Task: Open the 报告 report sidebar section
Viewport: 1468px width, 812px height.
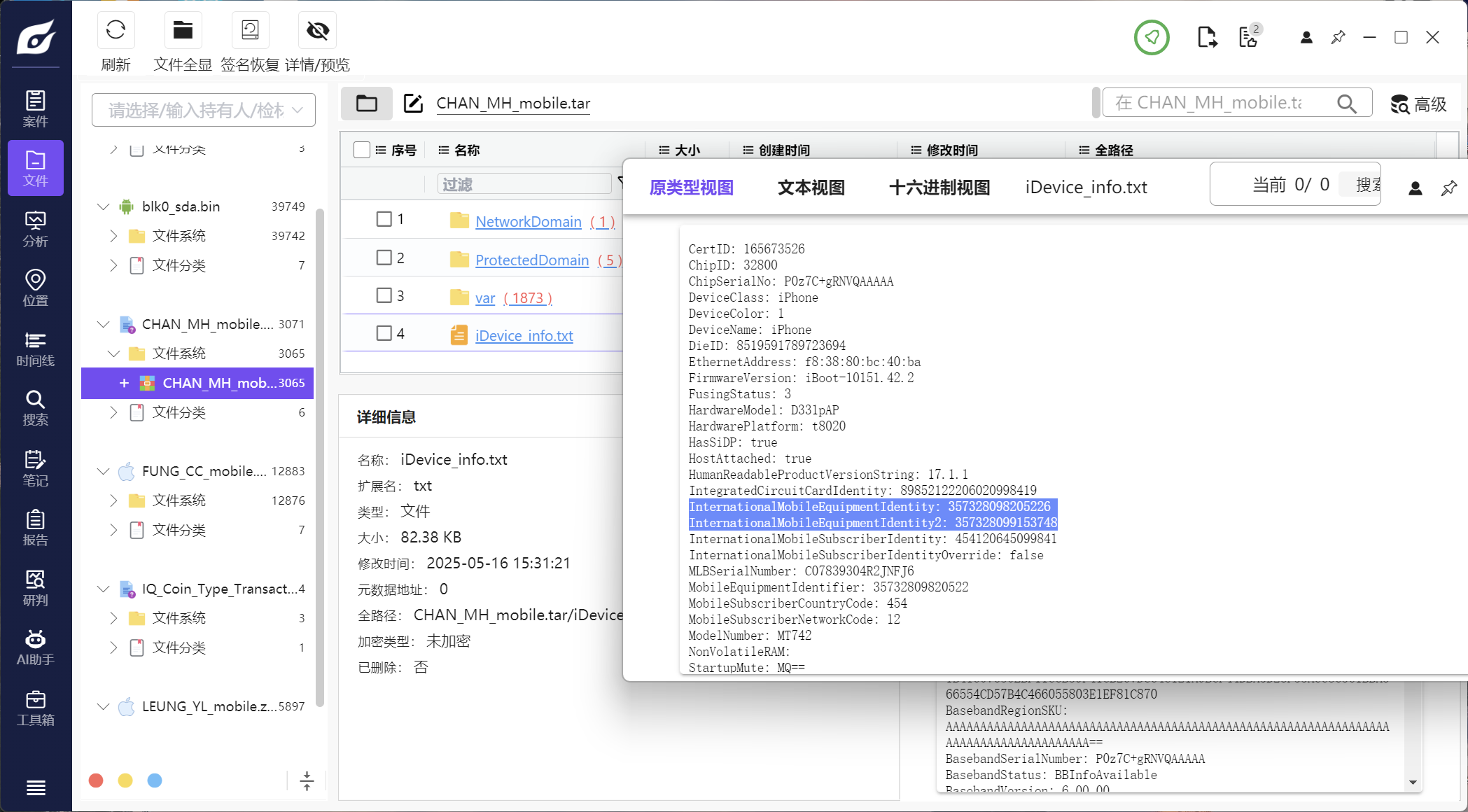Action: coord(36,527)
